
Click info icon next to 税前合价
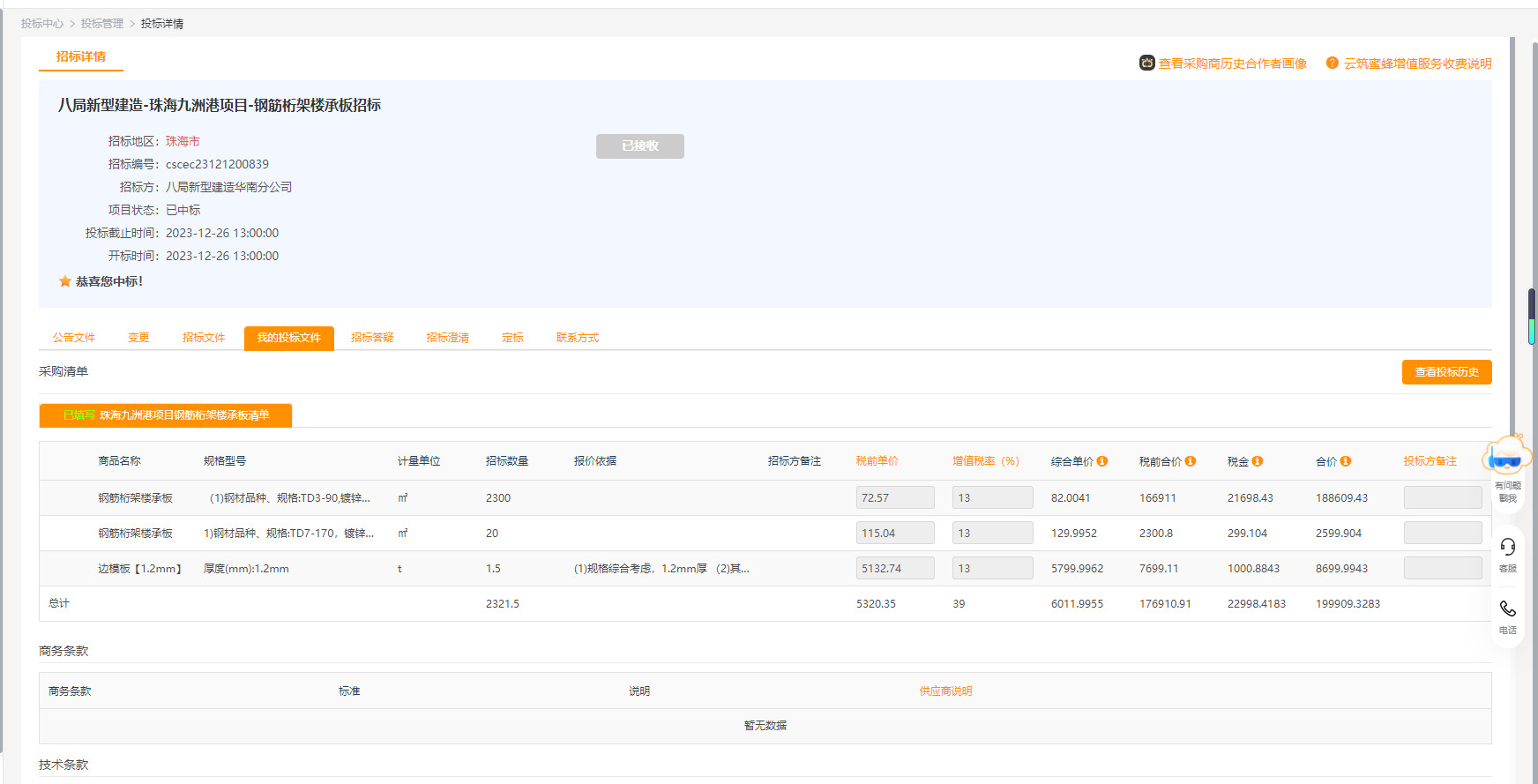click(x=1191, y=461)
